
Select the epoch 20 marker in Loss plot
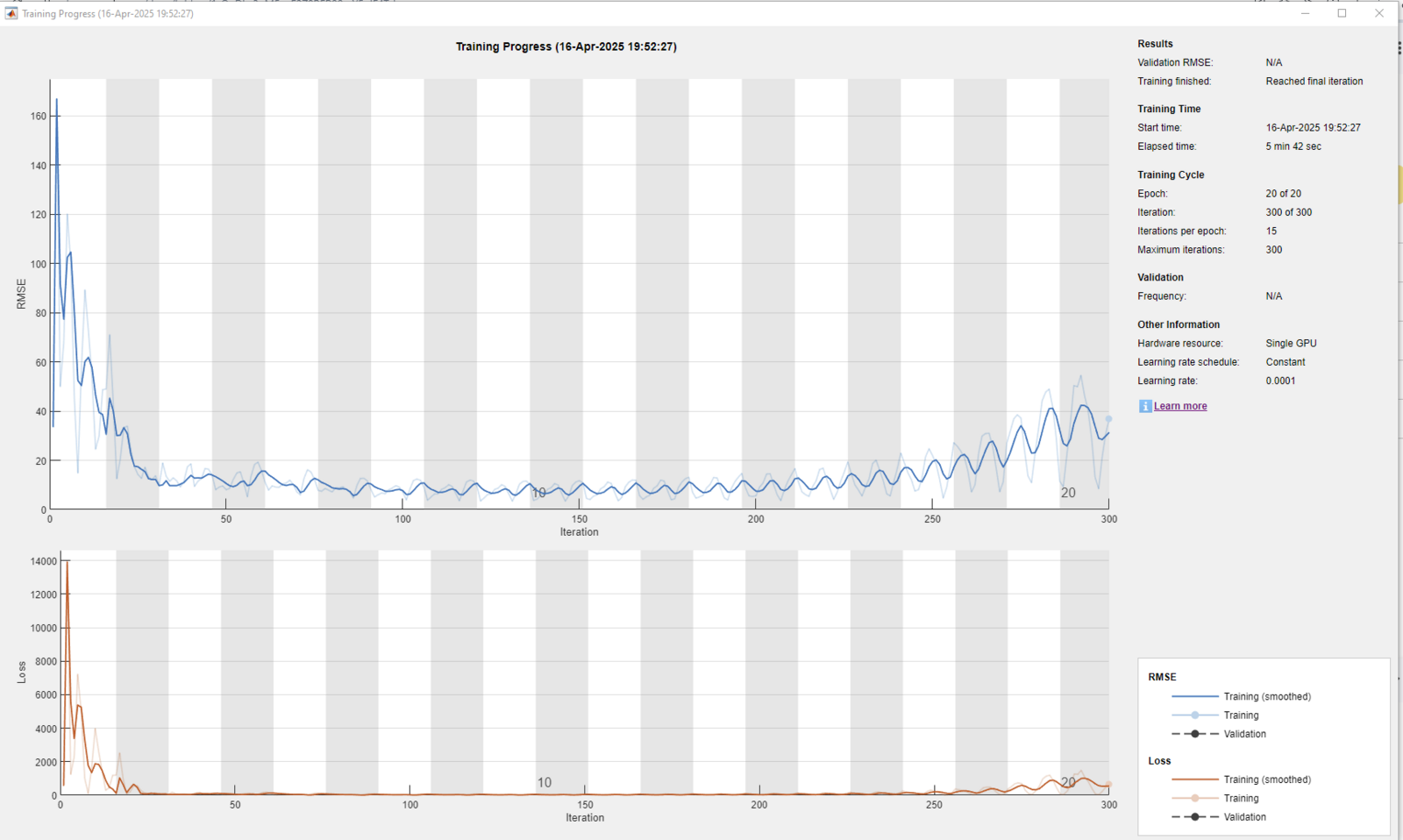[x=1068, y=782]
